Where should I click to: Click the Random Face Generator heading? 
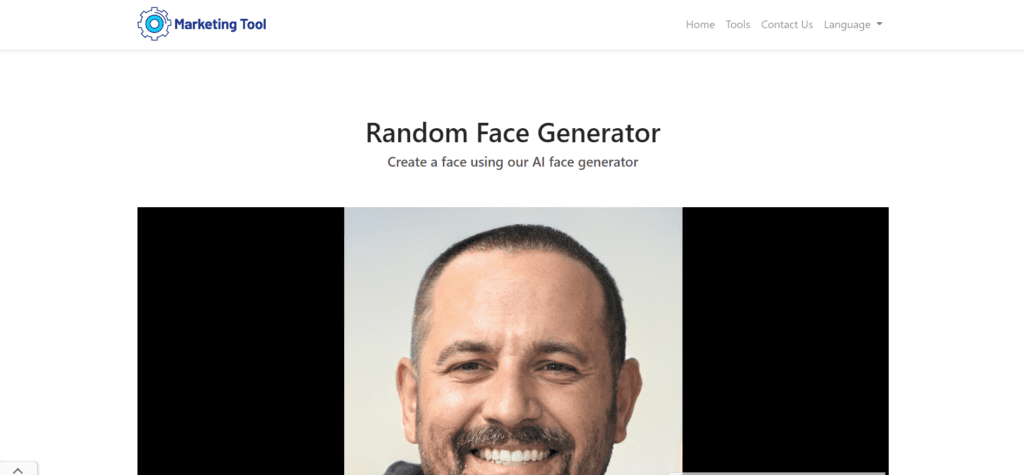(x=513, y=133)
